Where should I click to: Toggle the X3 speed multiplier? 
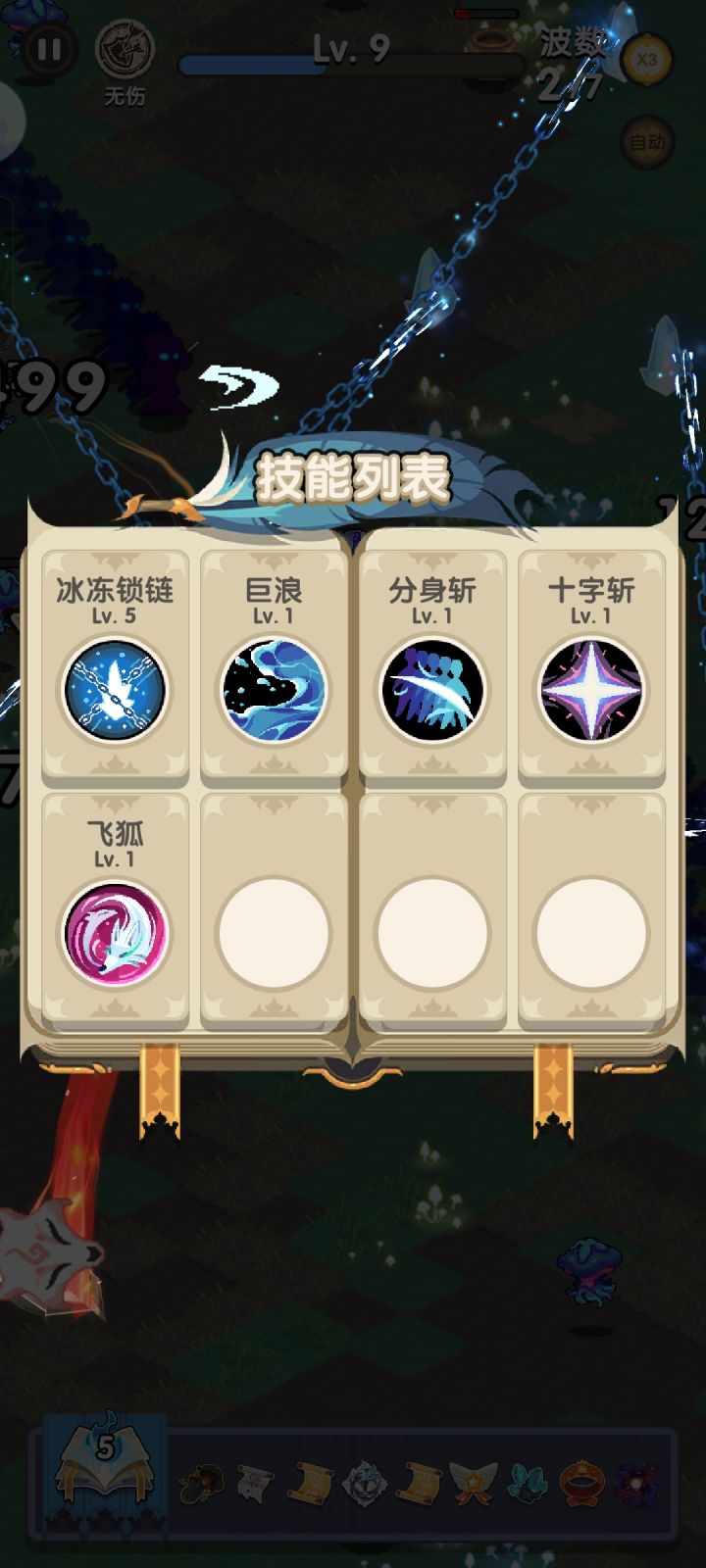[647, 59]
